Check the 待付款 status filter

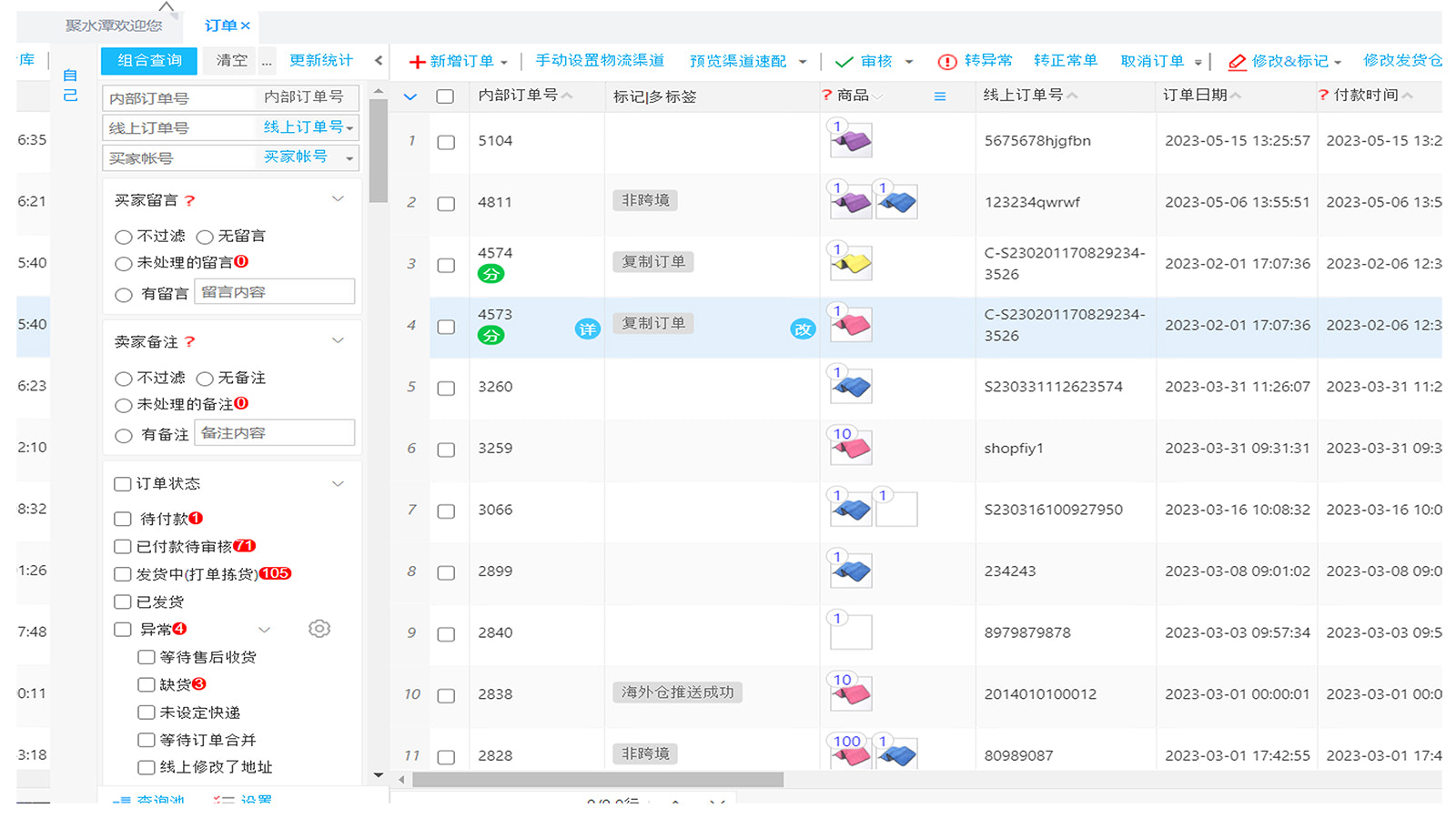pos(123,519)
